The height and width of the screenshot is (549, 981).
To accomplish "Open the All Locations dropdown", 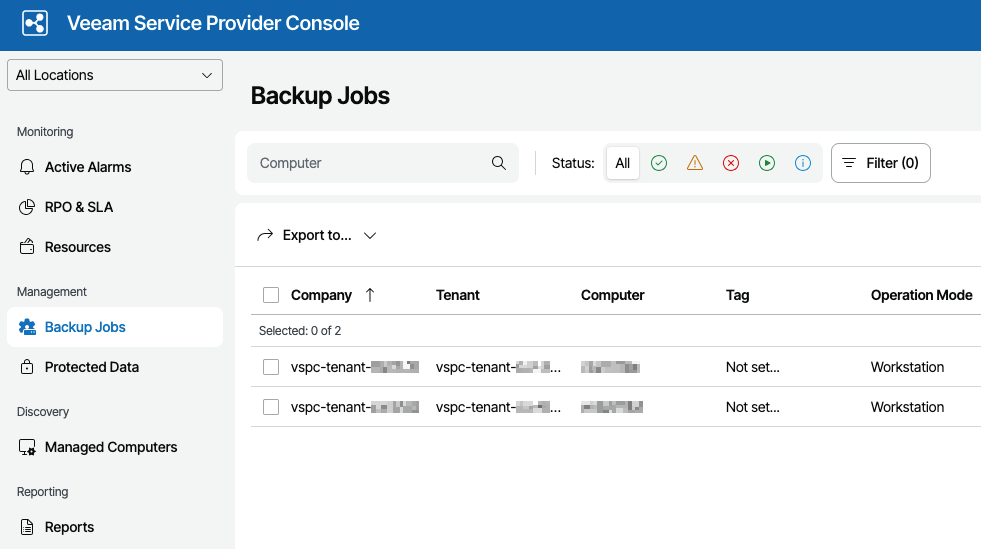I will coord(114,75).
